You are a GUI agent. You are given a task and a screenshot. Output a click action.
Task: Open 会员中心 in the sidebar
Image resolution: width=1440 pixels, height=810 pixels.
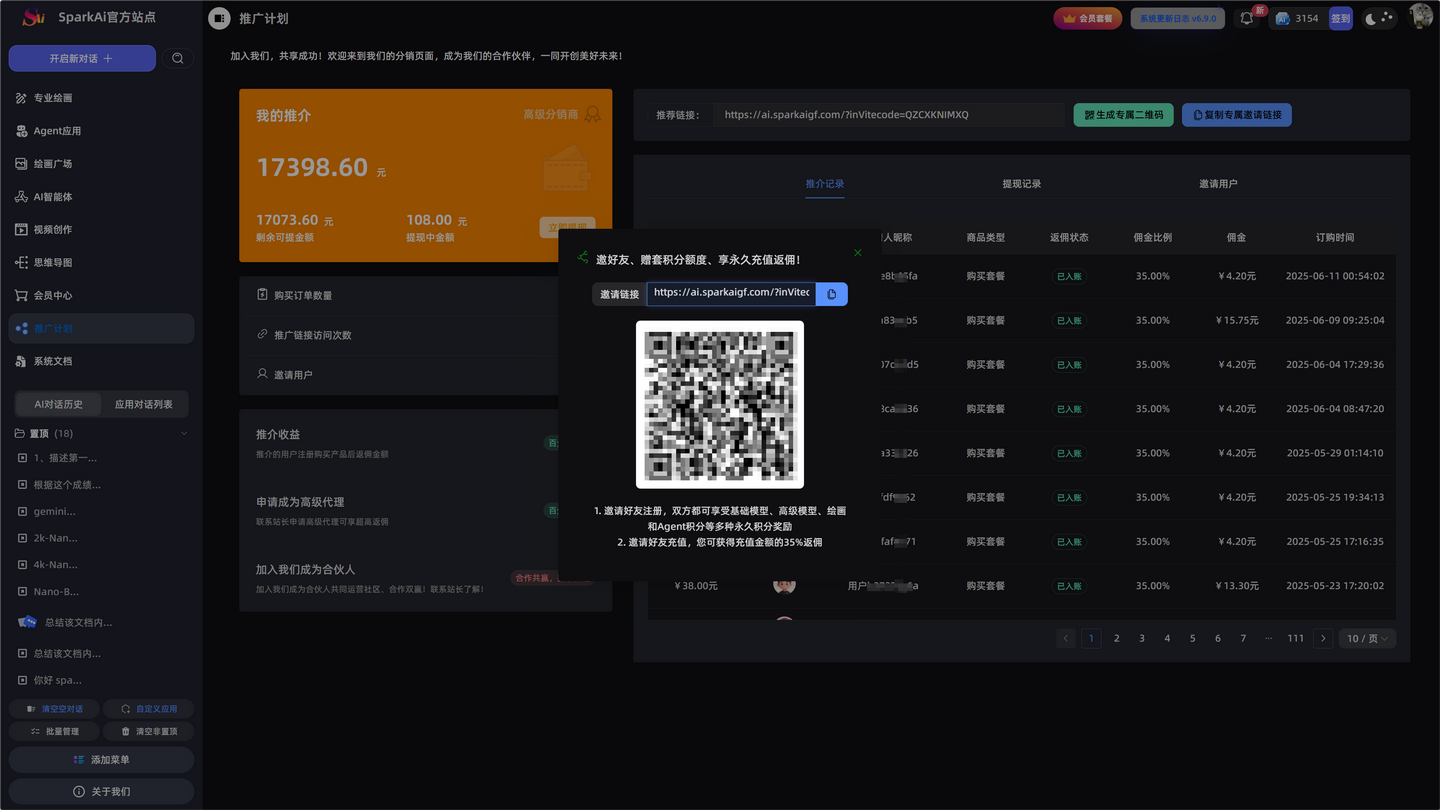point(101,295)
